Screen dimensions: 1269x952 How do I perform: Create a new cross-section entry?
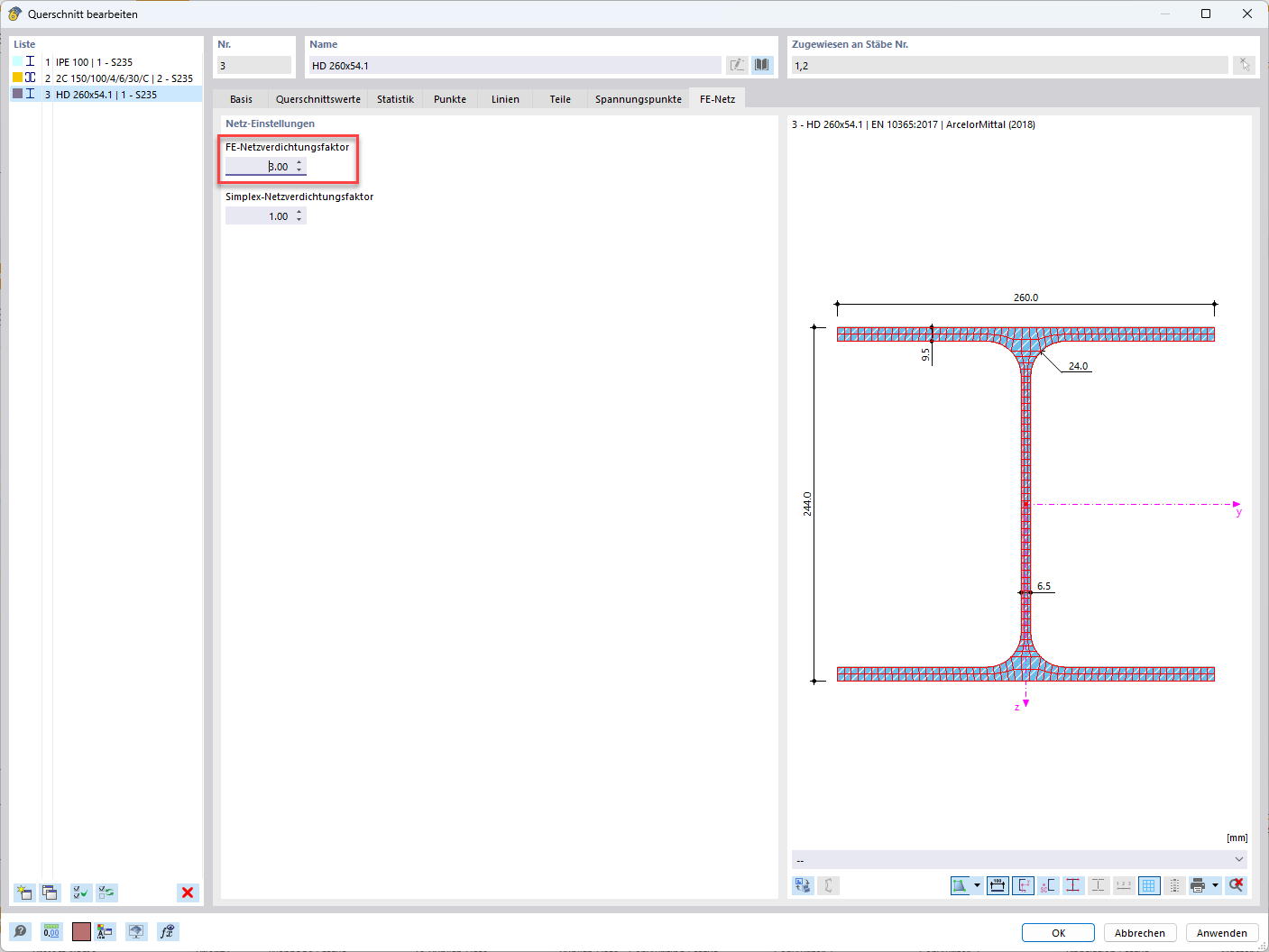(23, 892)
